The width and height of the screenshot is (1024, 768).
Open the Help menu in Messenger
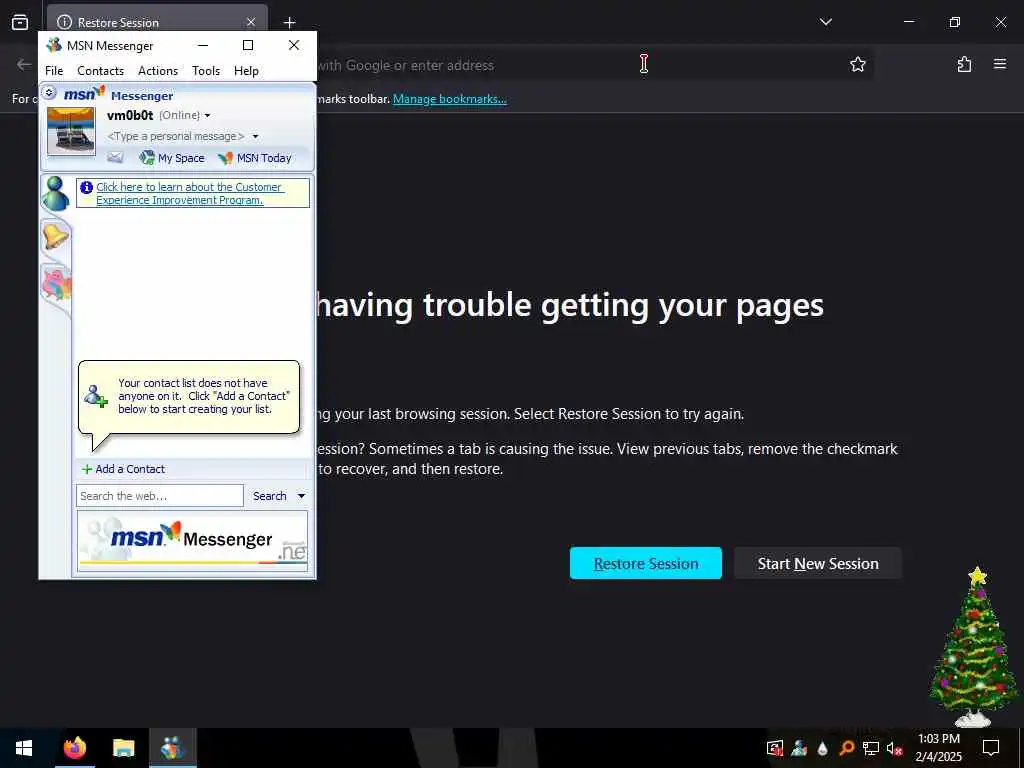(x=246, y=71)
